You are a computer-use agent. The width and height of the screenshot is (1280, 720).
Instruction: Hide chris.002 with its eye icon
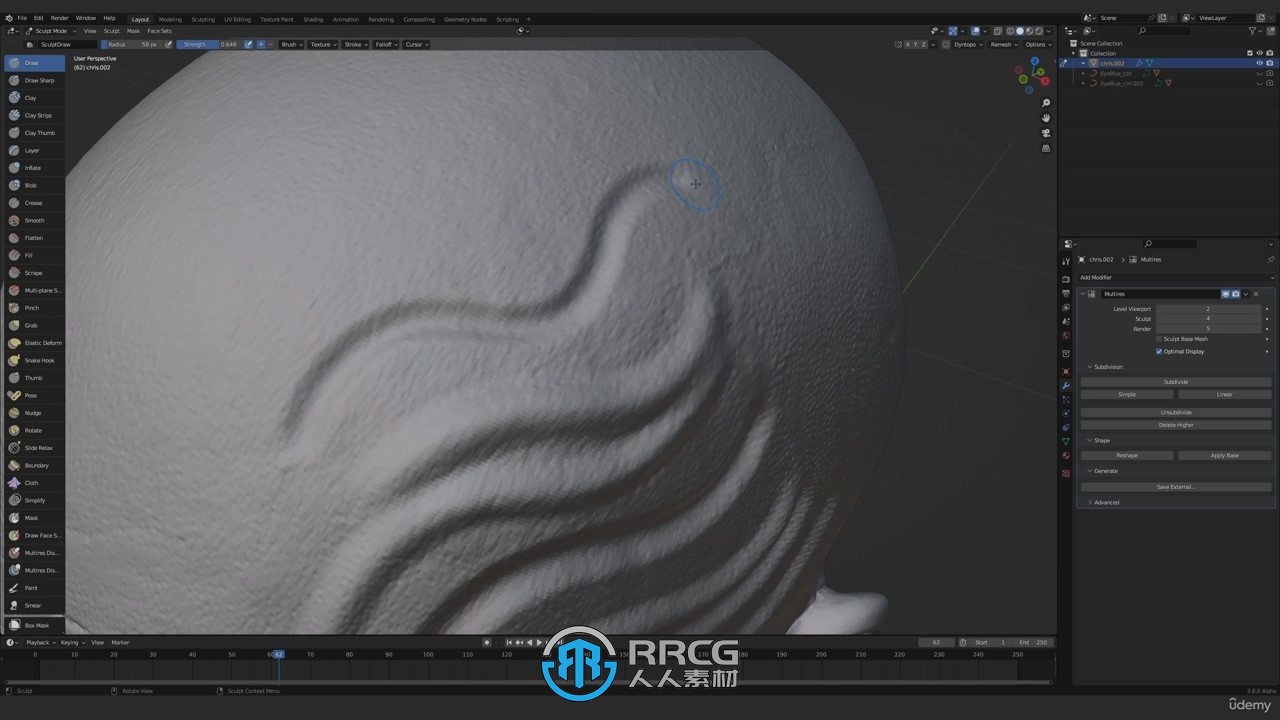pos(1259,63)
